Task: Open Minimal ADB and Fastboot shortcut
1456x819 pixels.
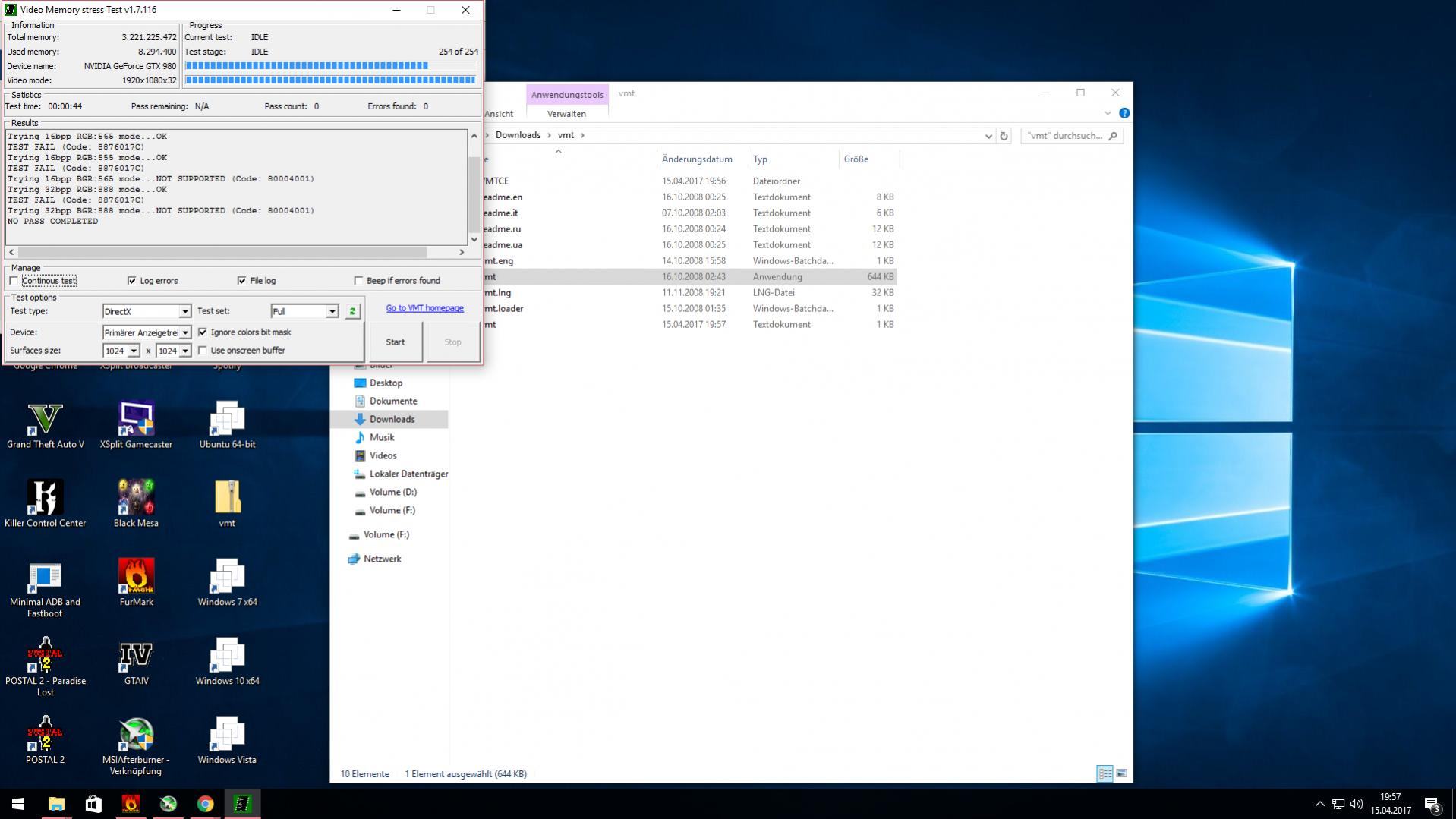Action: tap(45, 590)
